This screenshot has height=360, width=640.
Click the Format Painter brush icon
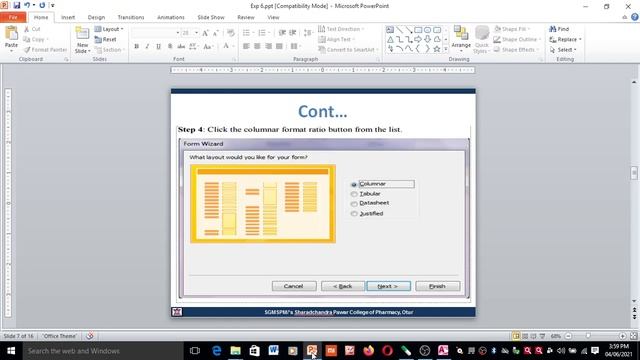(x=27, y=49)
